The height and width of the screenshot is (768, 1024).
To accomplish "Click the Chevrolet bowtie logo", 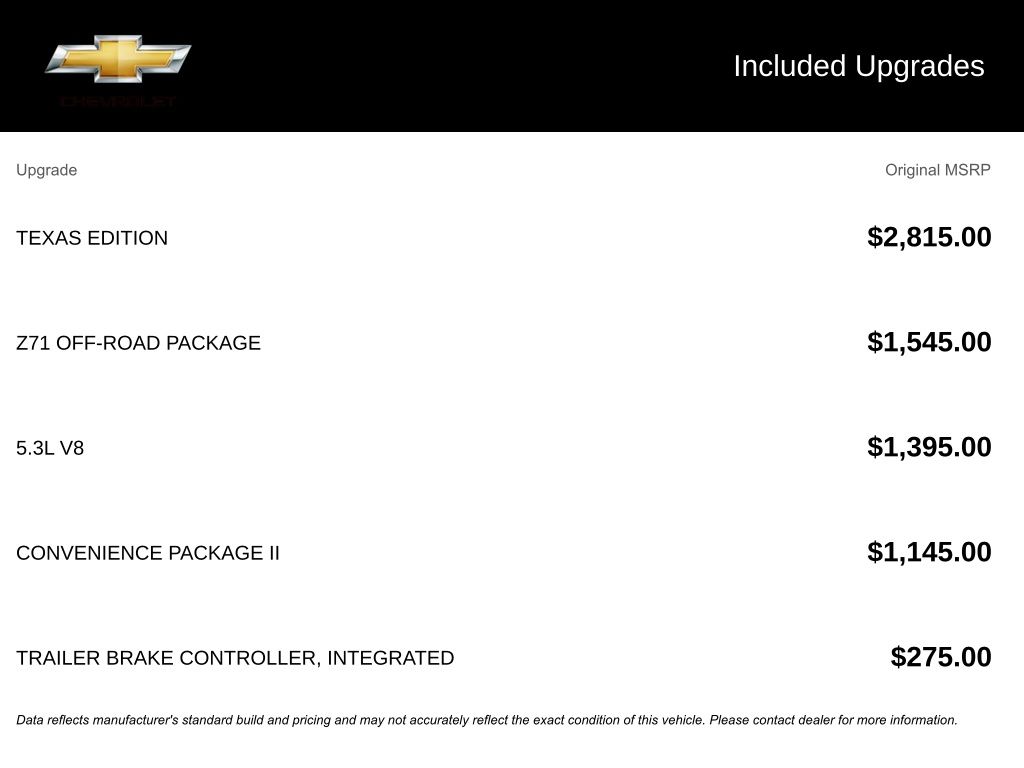I will click(118, 59).
